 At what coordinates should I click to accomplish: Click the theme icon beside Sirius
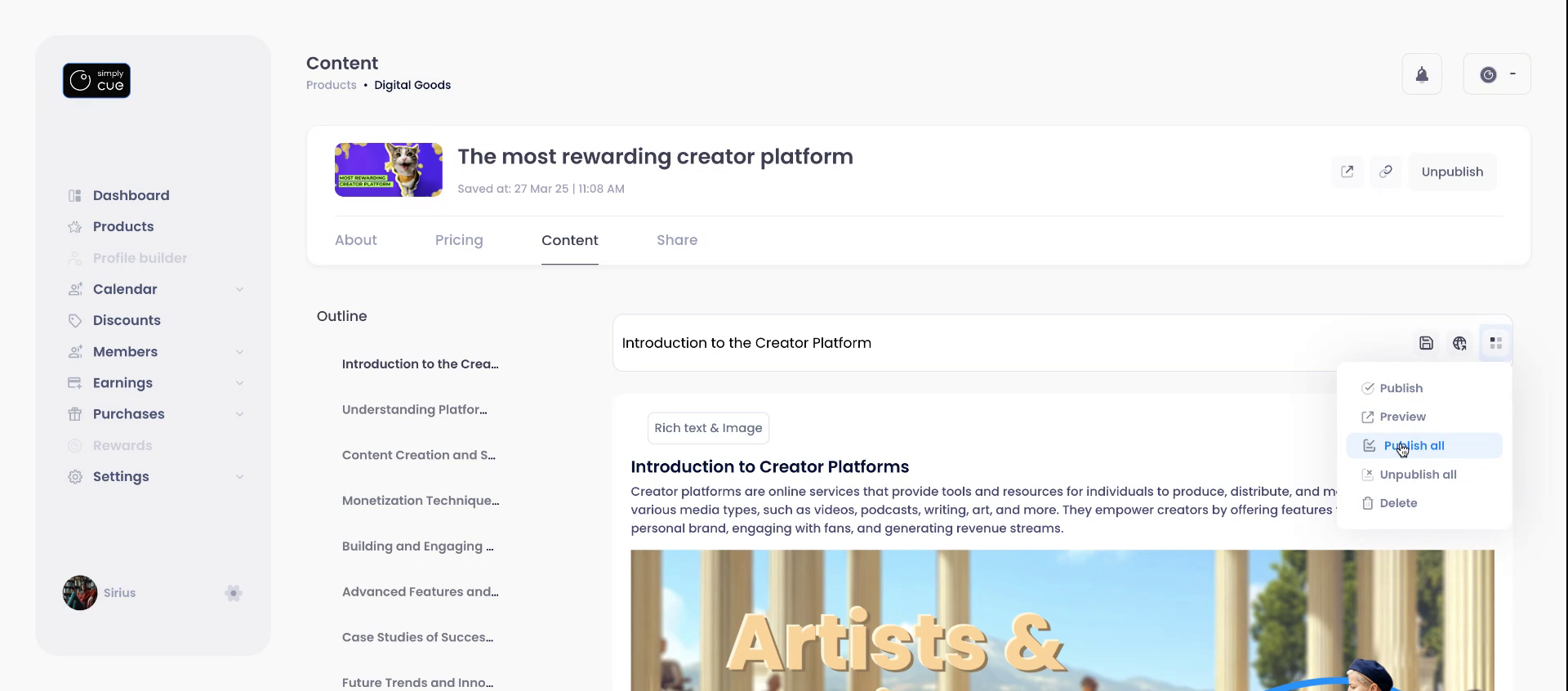(x=234, y=593)
